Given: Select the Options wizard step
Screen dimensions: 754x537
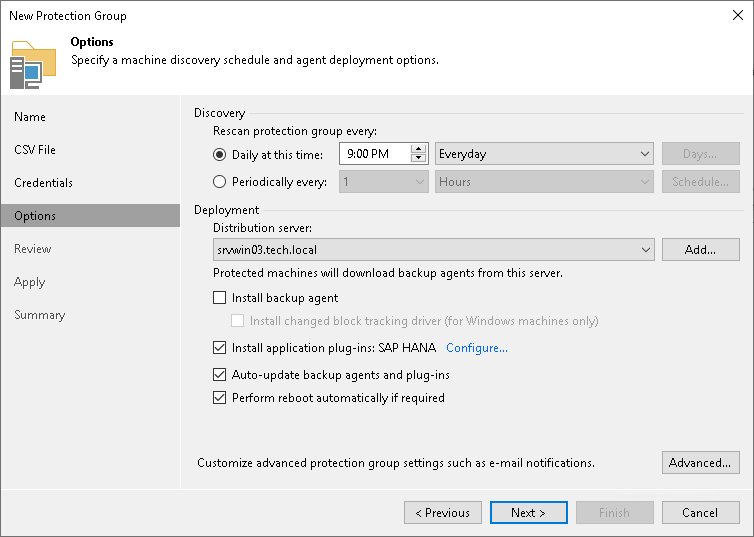Looking at the screenshot, I should (90, 215).
